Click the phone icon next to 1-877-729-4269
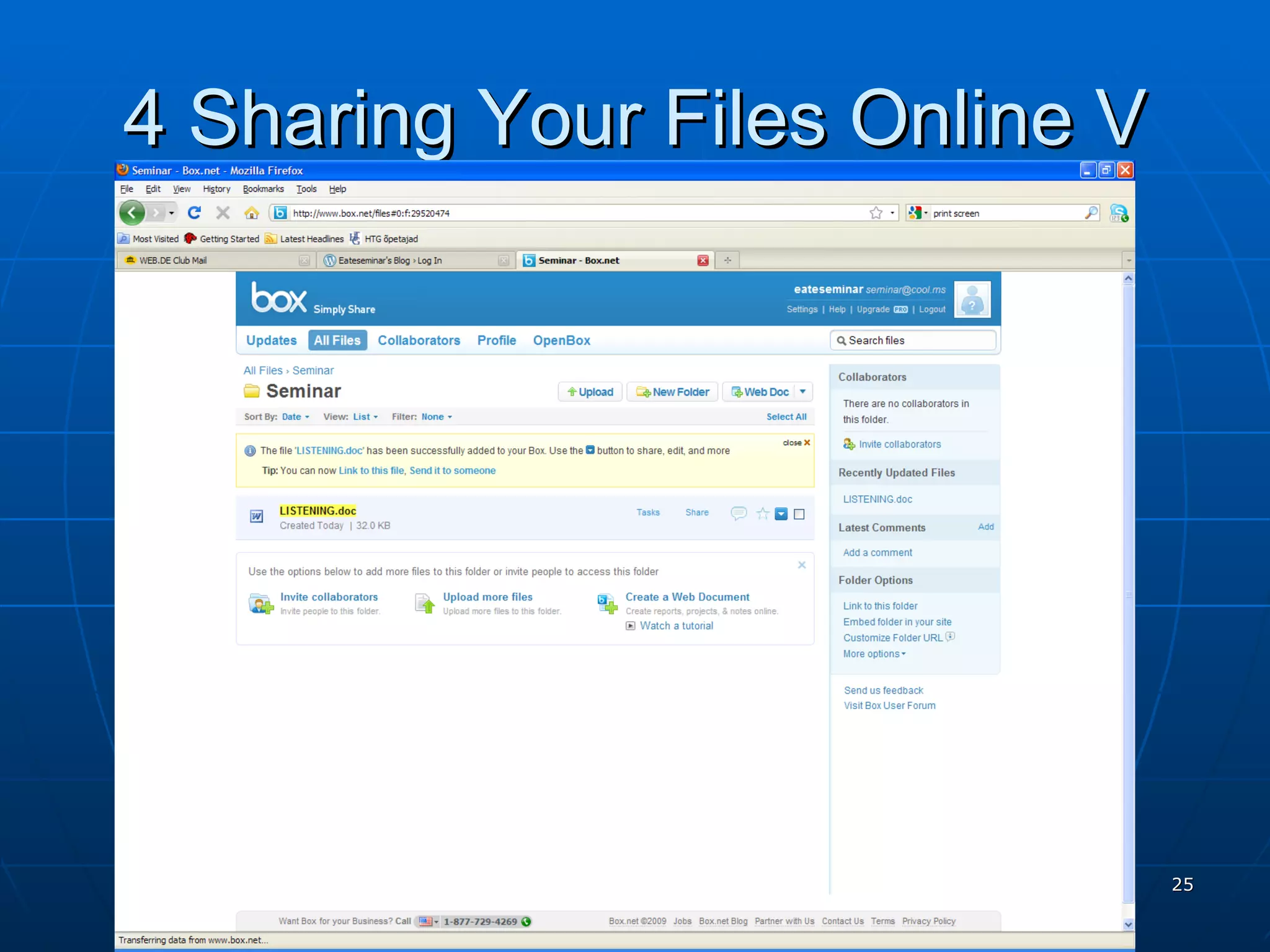Viewport: 1270px width, 952px height. [526, 922]
